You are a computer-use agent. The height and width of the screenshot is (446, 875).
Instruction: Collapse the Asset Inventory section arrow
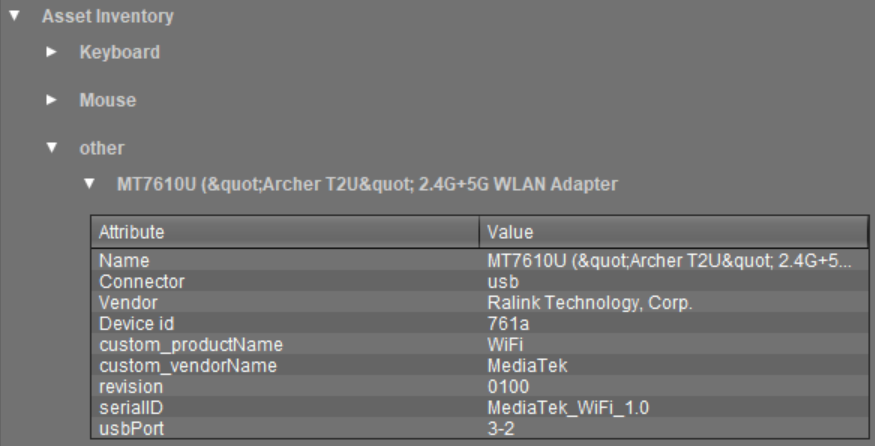click(x=14, y=17)
